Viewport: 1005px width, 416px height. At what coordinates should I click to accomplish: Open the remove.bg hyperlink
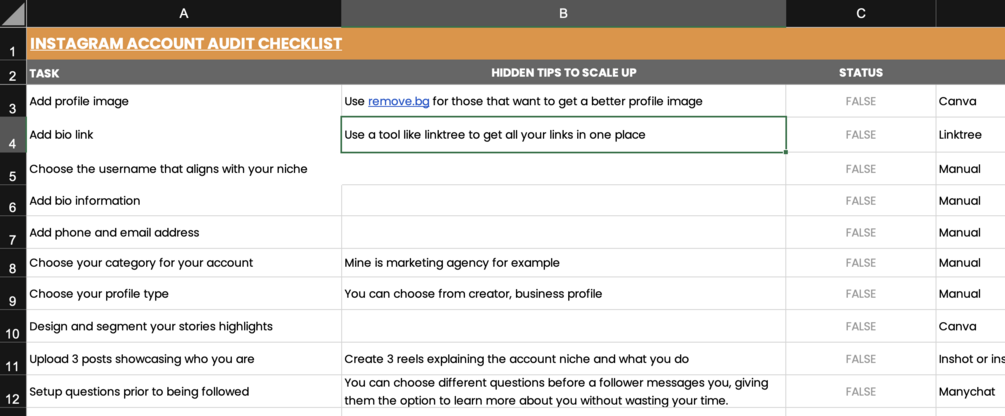(x=398, y=101)
